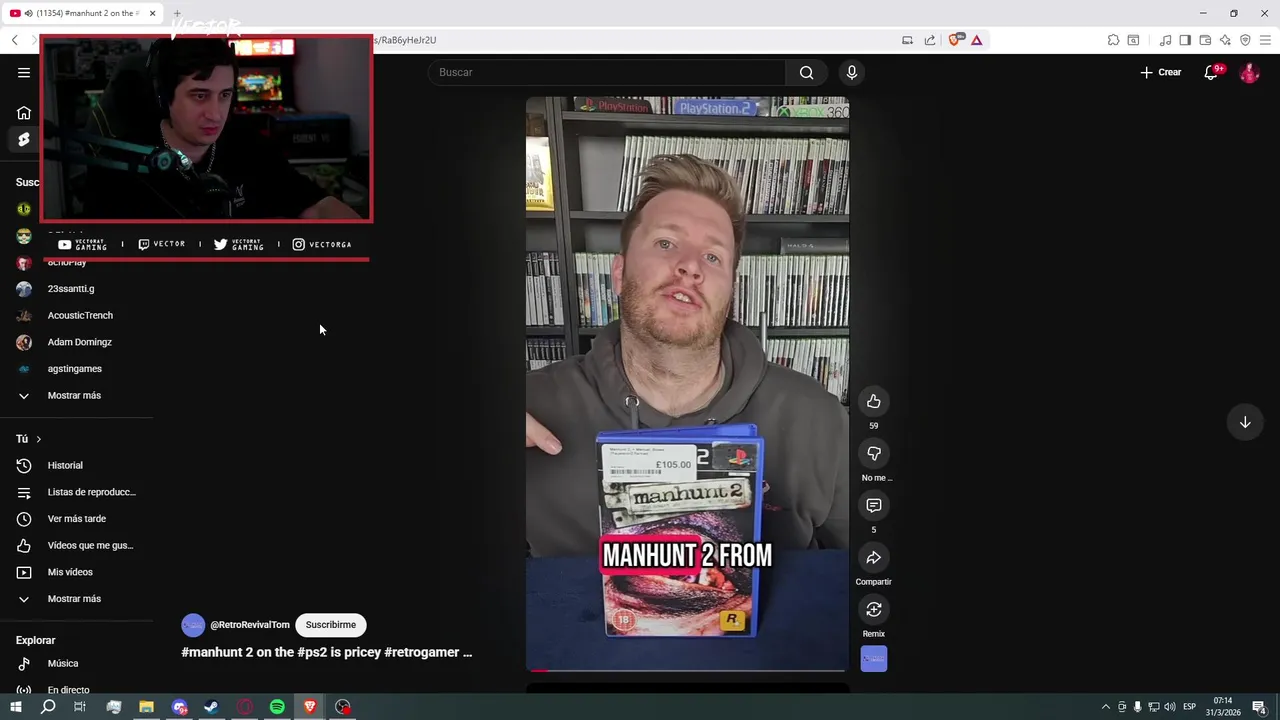
Task: Click the ESP language indicator
Action: (1190, 707)
